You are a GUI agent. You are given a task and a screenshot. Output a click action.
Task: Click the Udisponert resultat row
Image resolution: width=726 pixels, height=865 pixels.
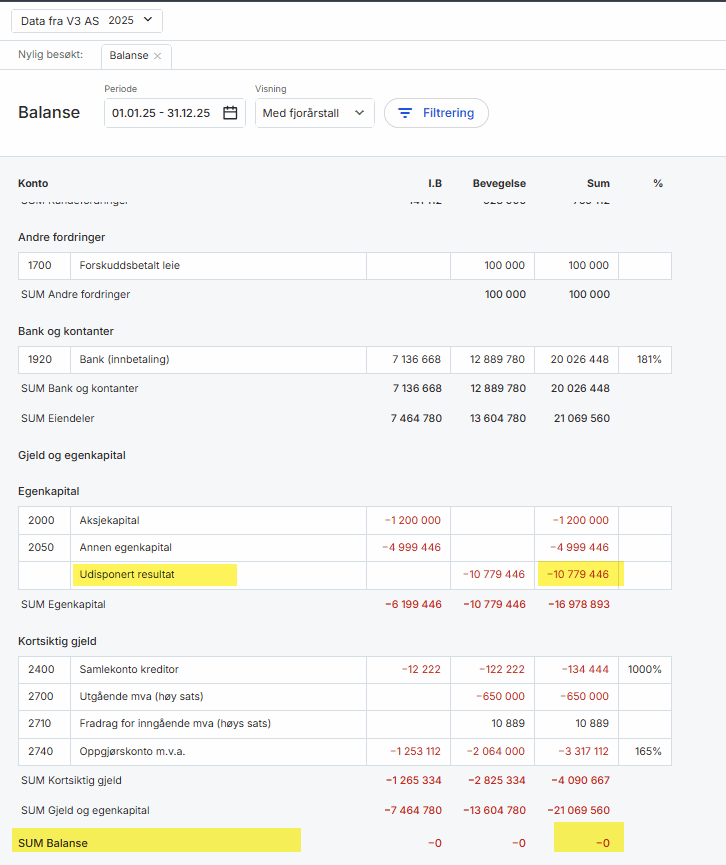[128, 575]
